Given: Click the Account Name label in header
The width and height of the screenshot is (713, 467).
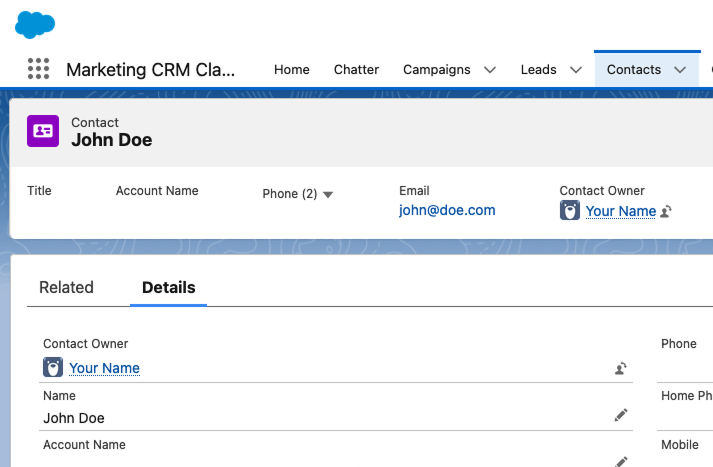Looking at the screenshot, I should click(157, 191).
